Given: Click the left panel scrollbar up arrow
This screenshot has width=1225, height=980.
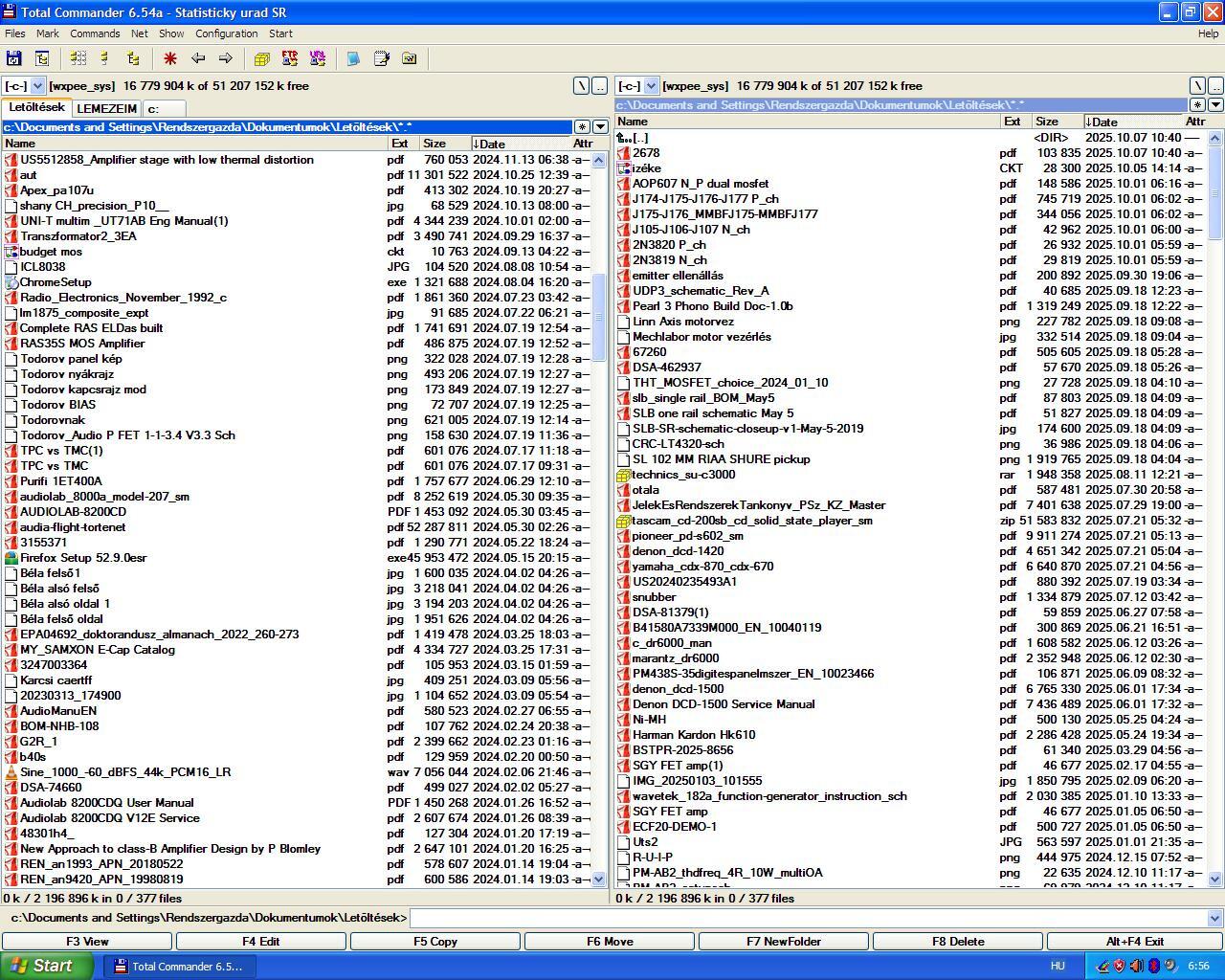Looking at the screenshot, I should tap(600, 160).
